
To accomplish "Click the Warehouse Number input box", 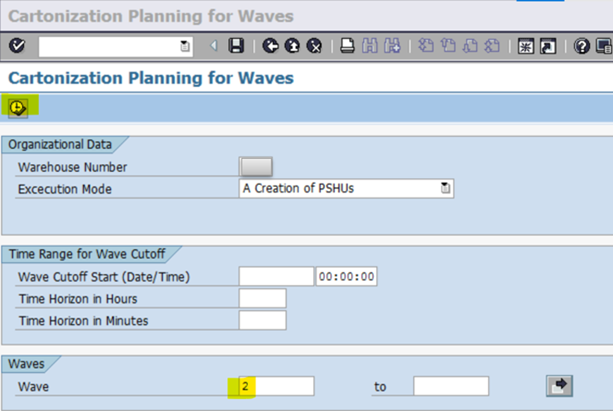I will coord(256,167).
